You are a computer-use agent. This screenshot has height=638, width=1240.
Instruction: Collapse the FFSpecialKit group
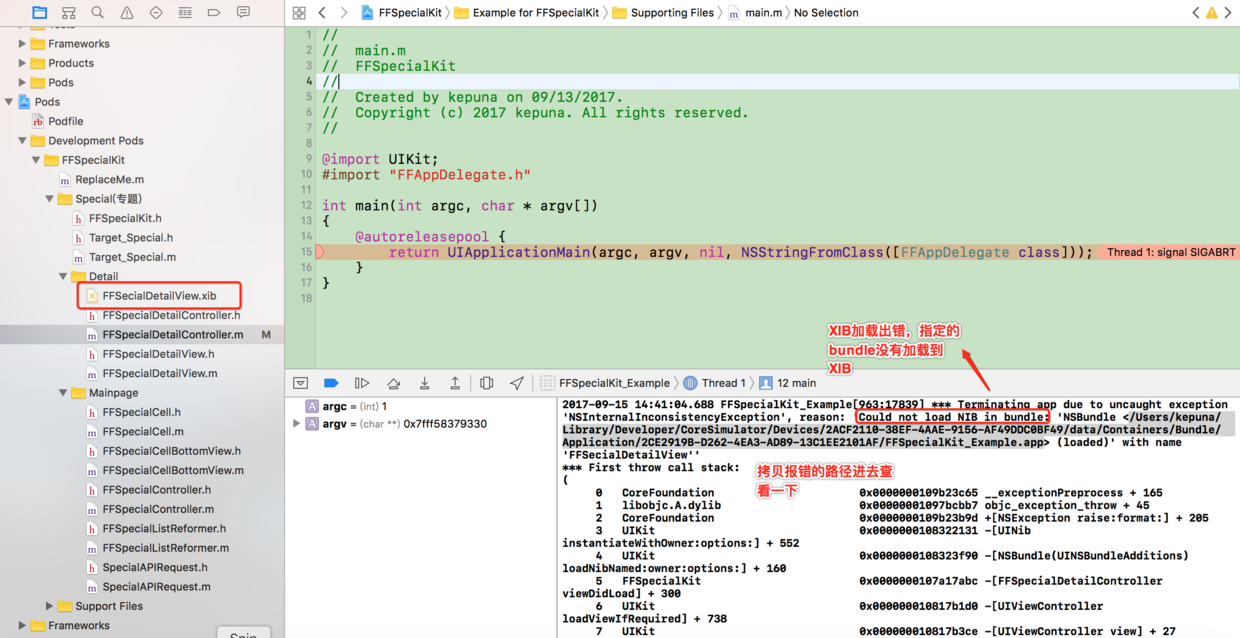tap(36, 160)
